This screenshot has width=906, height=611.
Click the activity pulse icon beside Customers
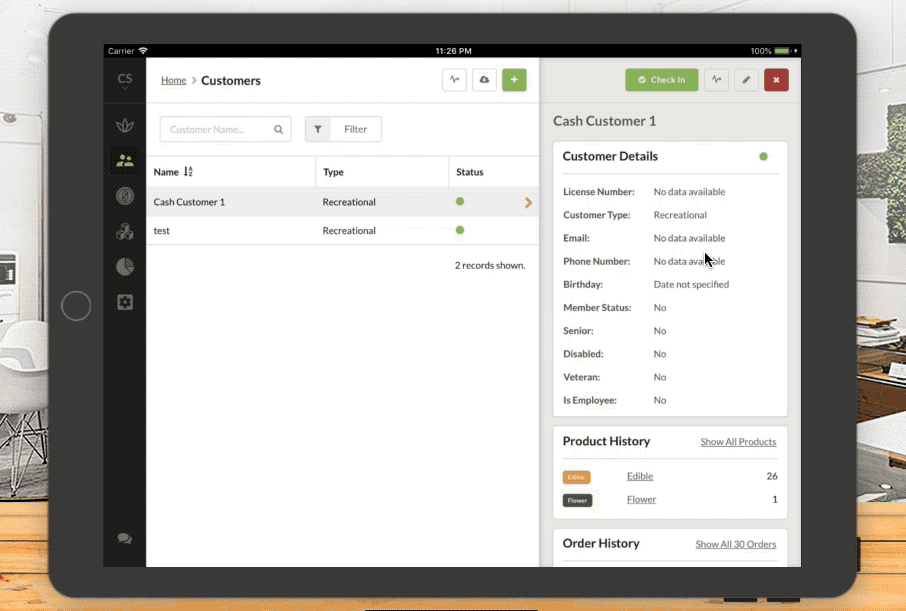tap(455, 80)
